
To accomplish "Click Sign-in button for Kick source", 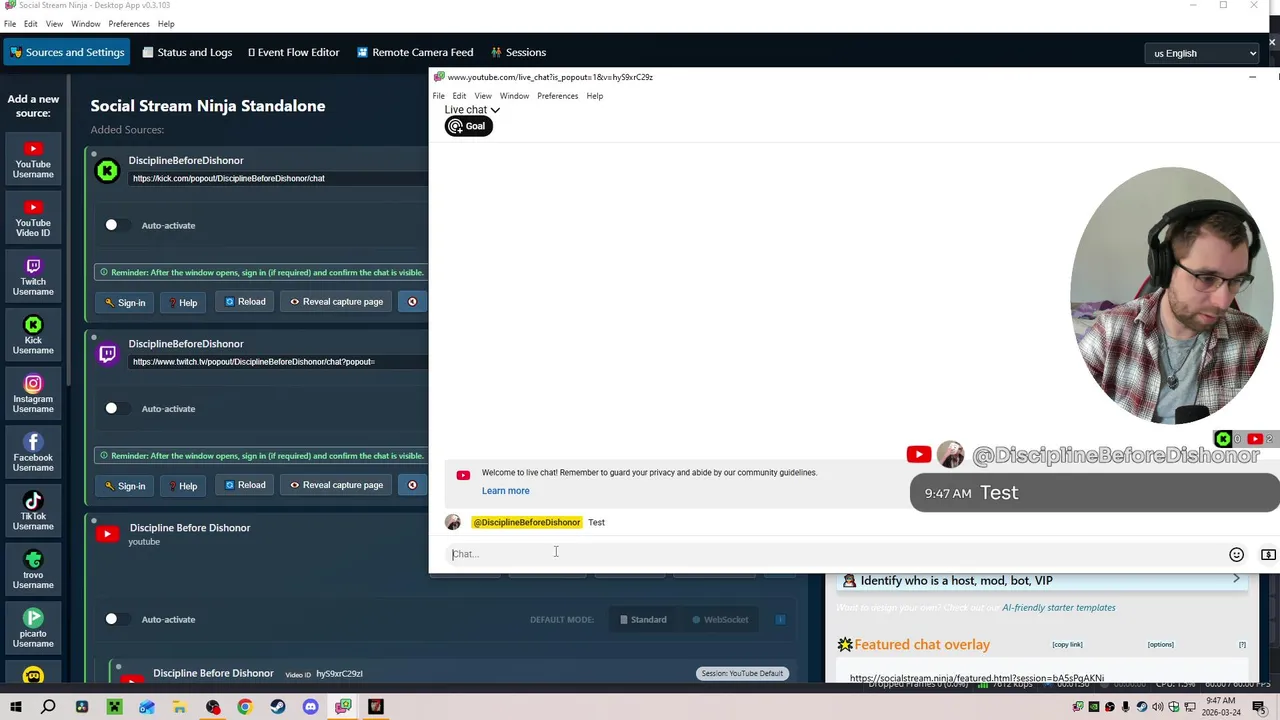I will [125, 302].
